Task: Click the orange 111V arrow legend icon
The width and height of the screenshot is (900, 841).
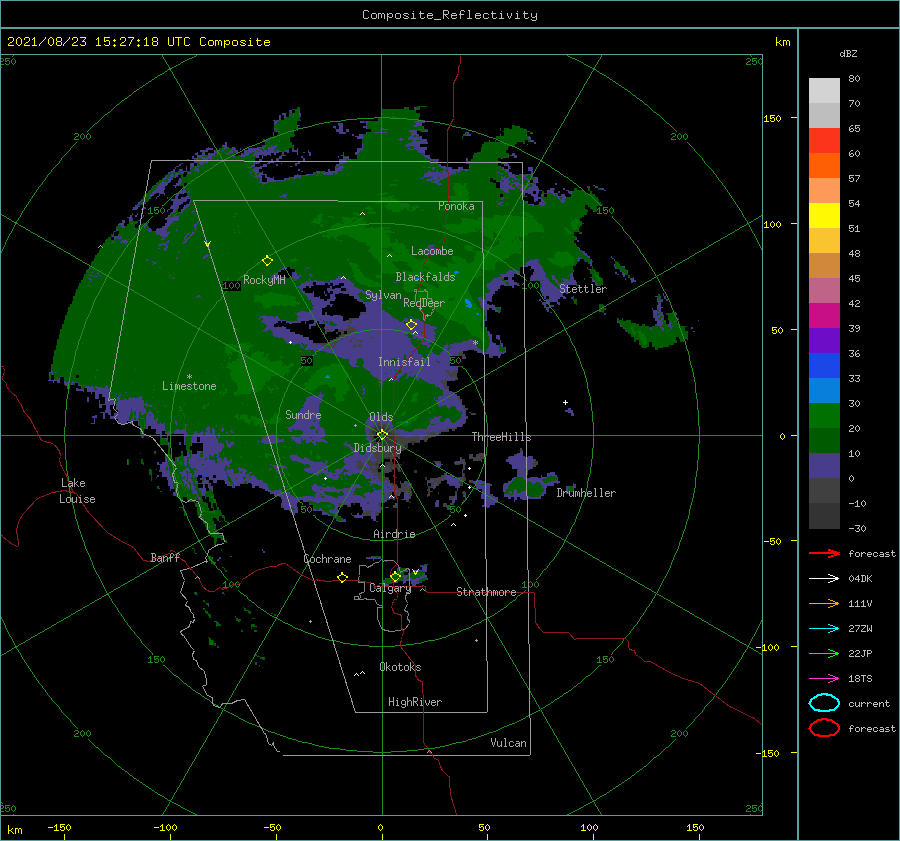Action: (x=824, y=603)
